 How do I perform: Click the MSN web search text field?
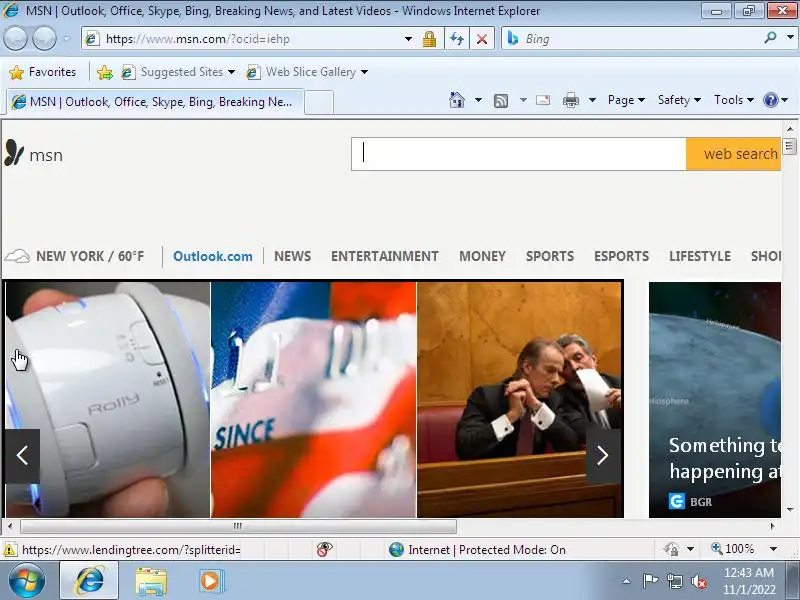pyautogui.click(x=518, y=154)
